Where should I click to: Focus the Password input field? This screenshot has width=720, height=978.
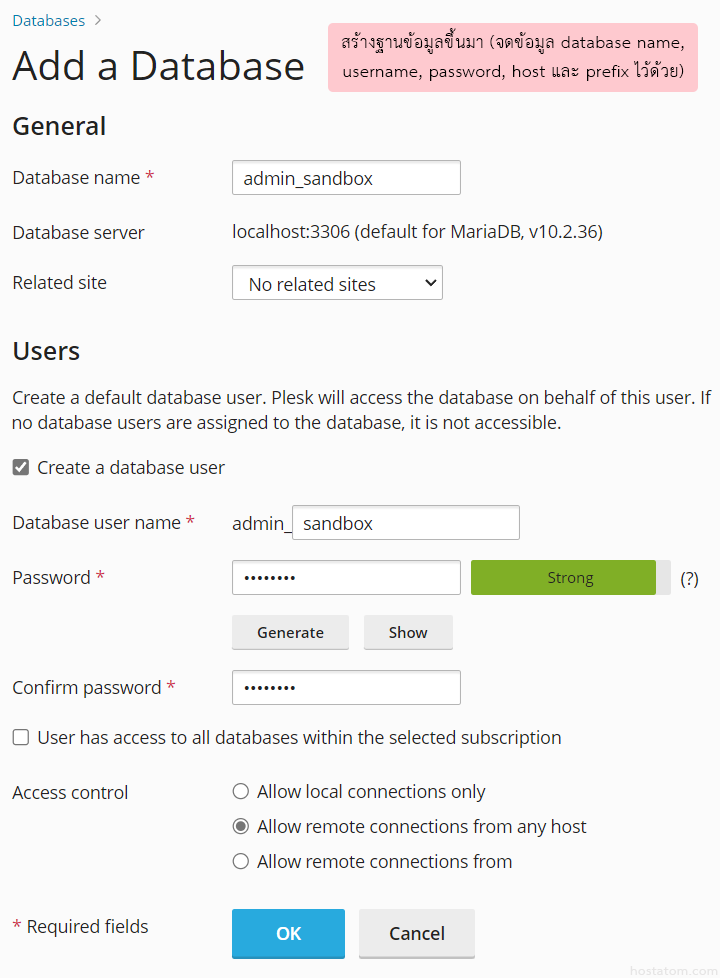346,578
